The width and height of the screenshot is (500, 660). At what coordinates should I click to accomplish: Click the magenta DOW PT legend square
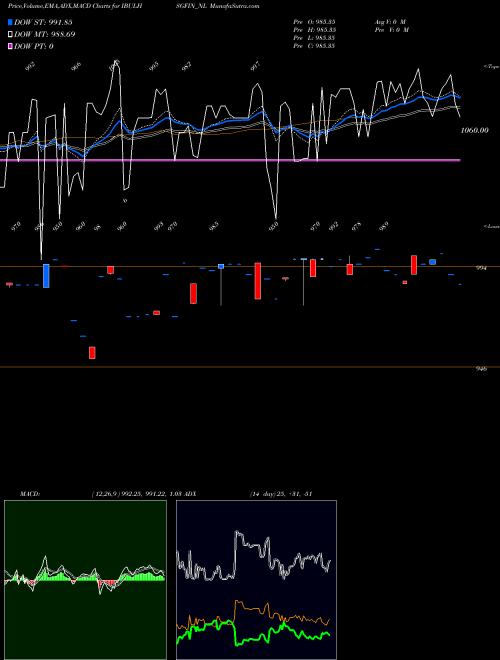(10, 46)
